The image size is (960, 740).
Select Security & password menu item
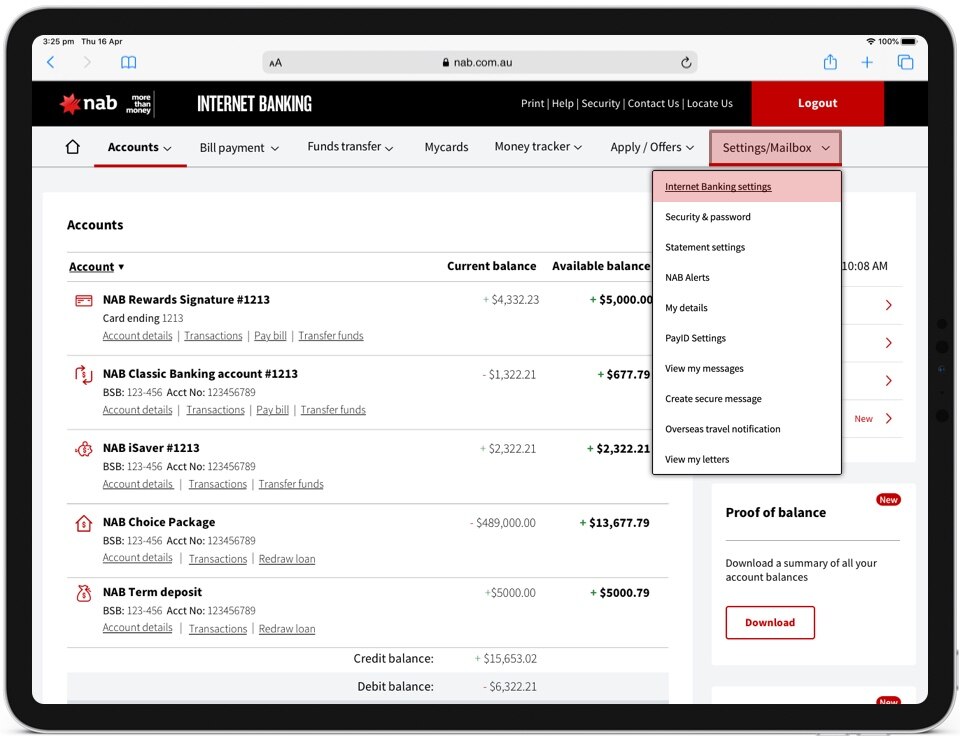click(x=708, y=217)
